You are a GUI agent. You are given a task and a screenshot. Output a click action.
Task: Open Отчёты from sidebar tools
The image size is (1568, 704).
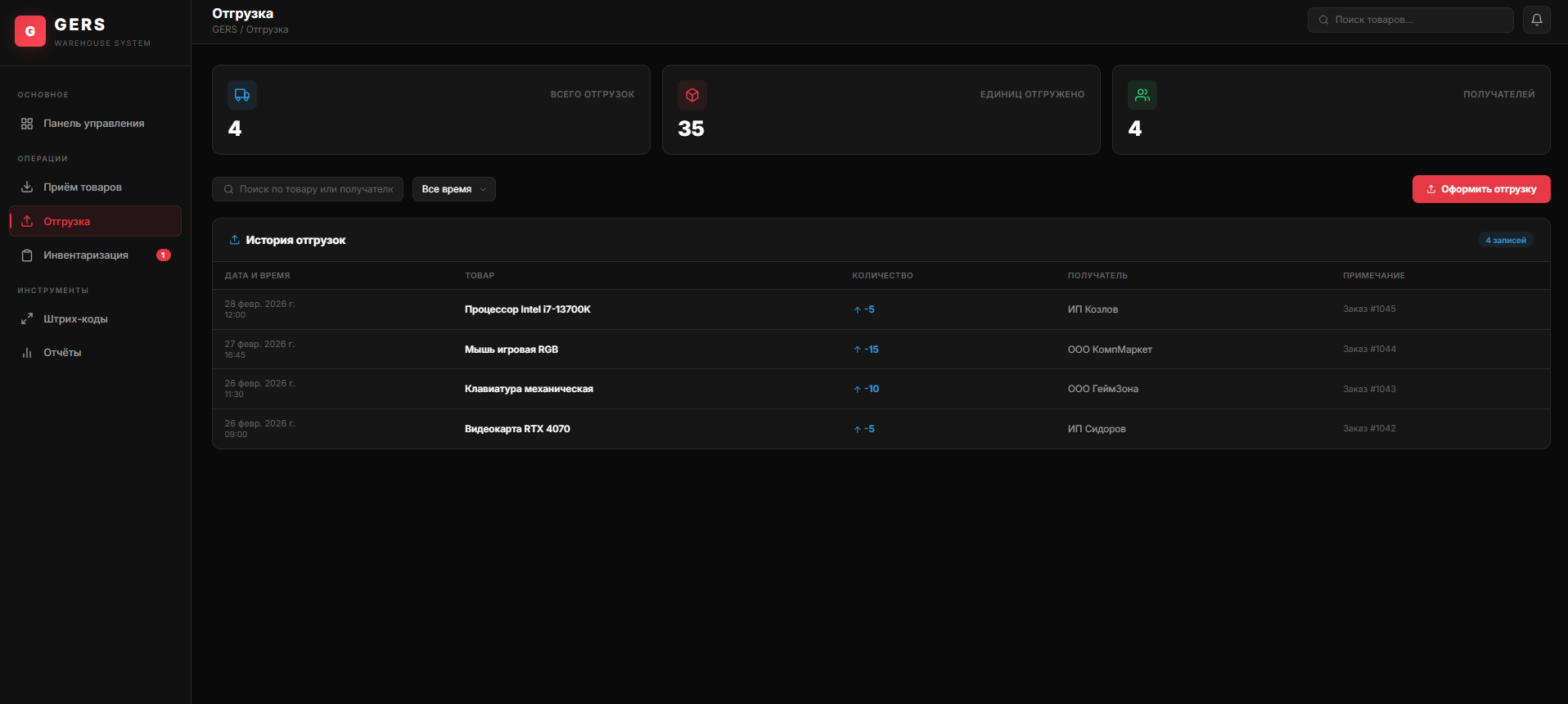[x=62, y=353]
